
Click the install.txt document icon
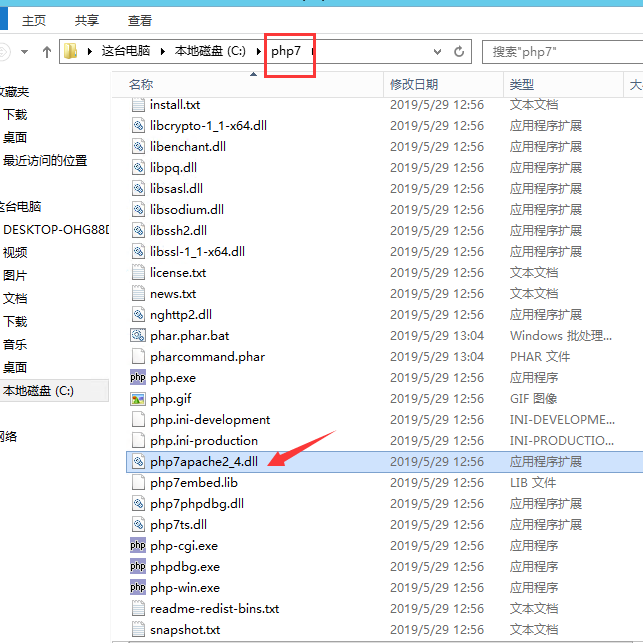pyautogui.click(x=138, y=105)
